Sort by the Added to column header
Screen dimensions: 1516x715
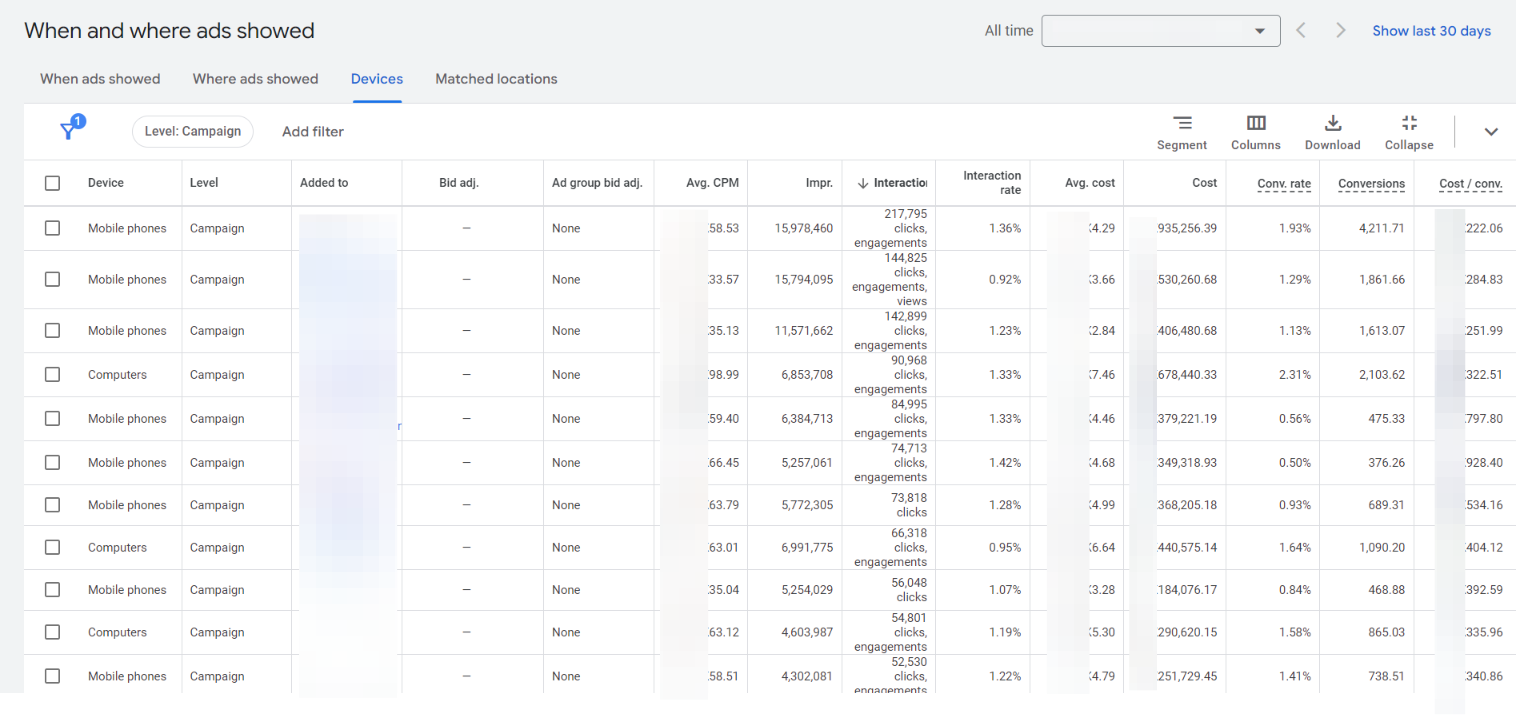click(324, 183)
